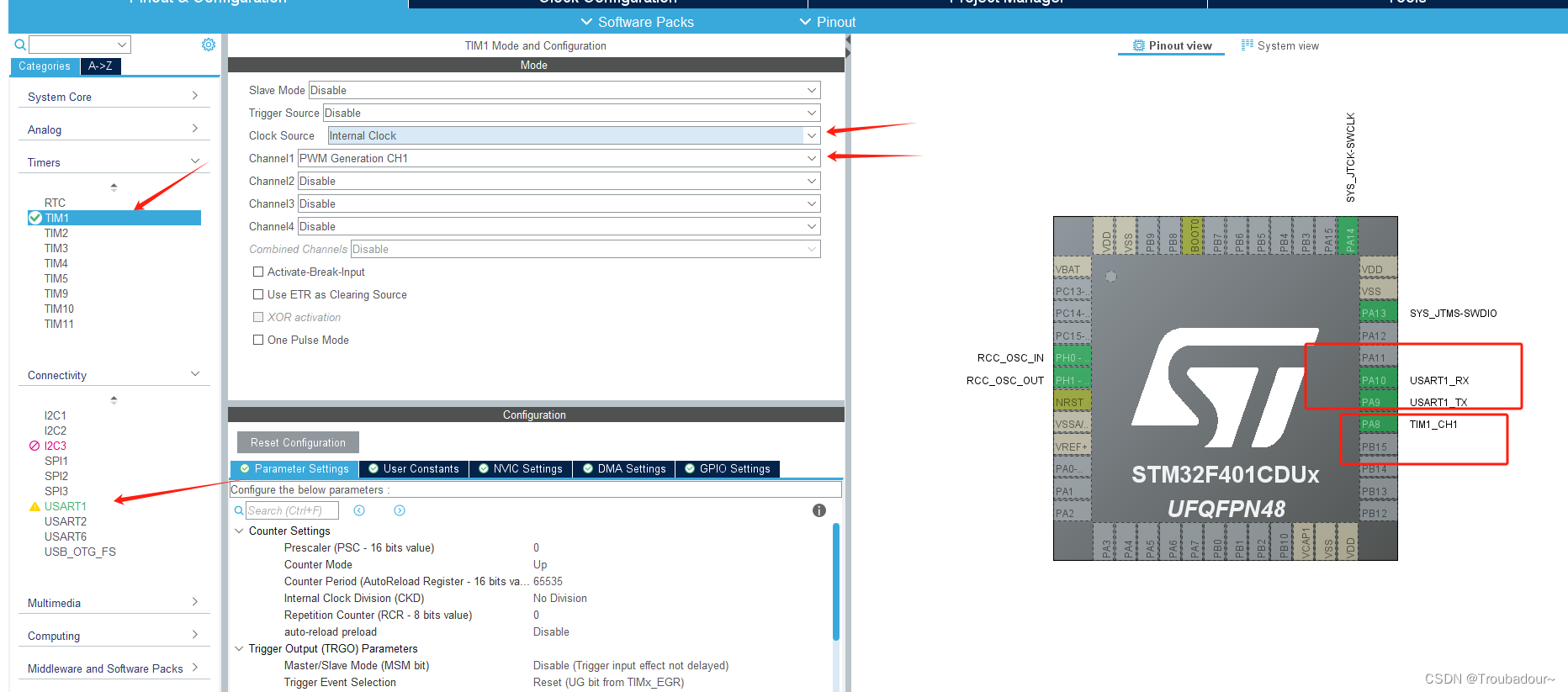Open the Clock Source dropdown
The width and height of the screenshot is (1568, 692).
point(574,135)
